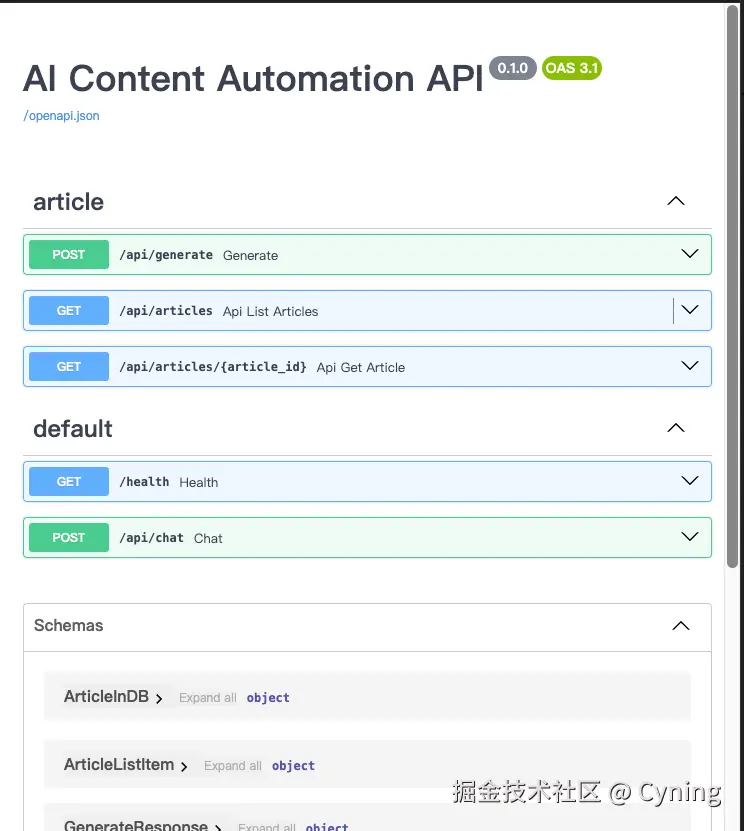This screenshot has height=831, width=744.
Task: Collapse the Schemas section chevron
Action: pyautogui.click(x=681, y=626)
